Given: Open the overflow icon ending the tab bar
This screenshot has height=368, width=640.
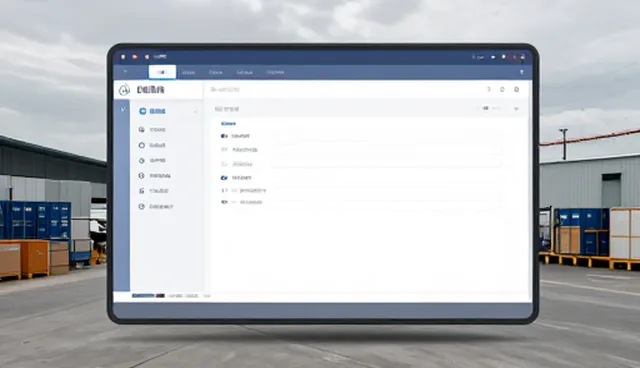Looking at the screenshot, I should click(521, 72).
